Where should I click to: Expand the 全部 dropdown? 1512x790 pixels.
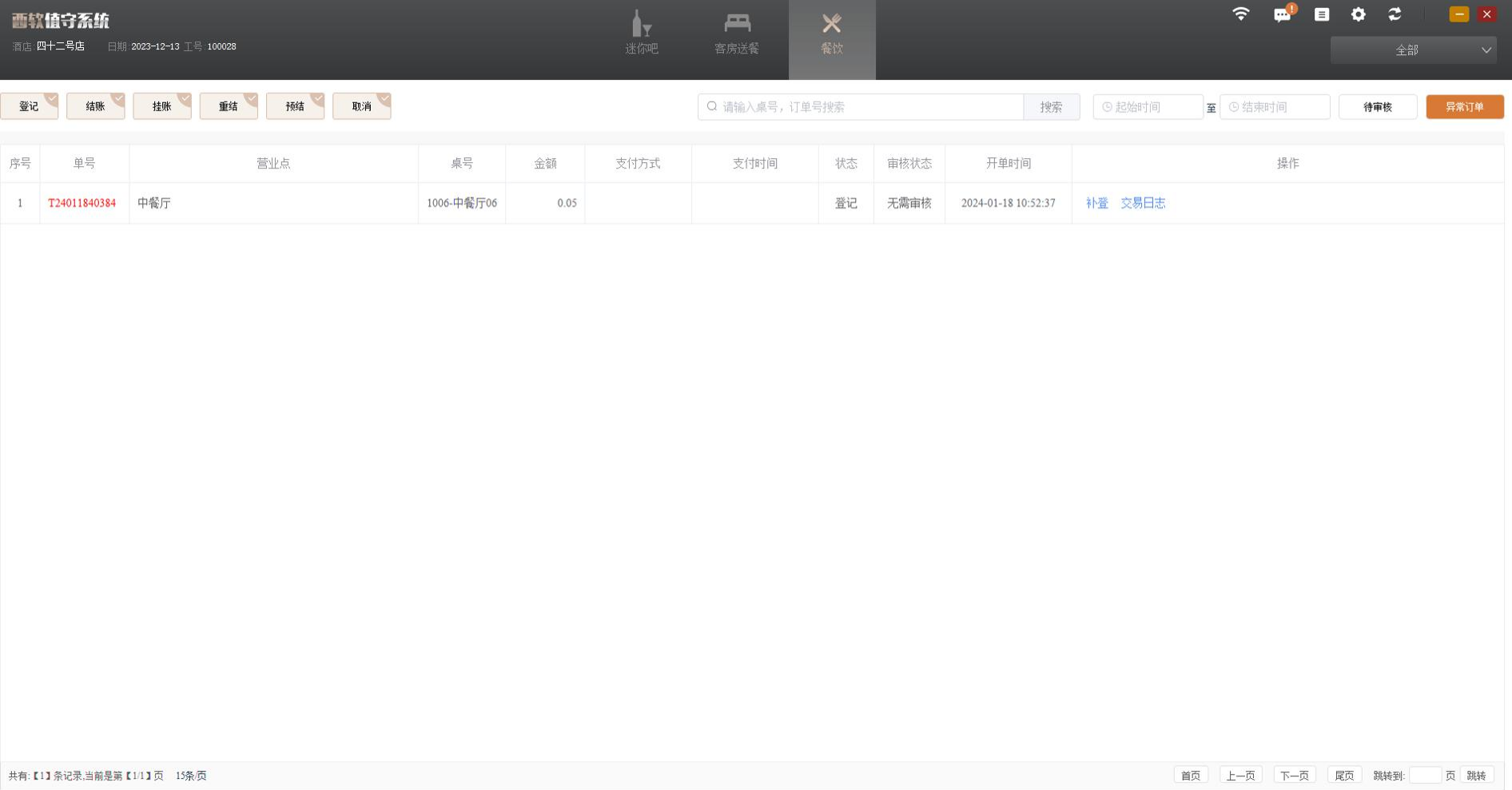tap(1413, 50)
